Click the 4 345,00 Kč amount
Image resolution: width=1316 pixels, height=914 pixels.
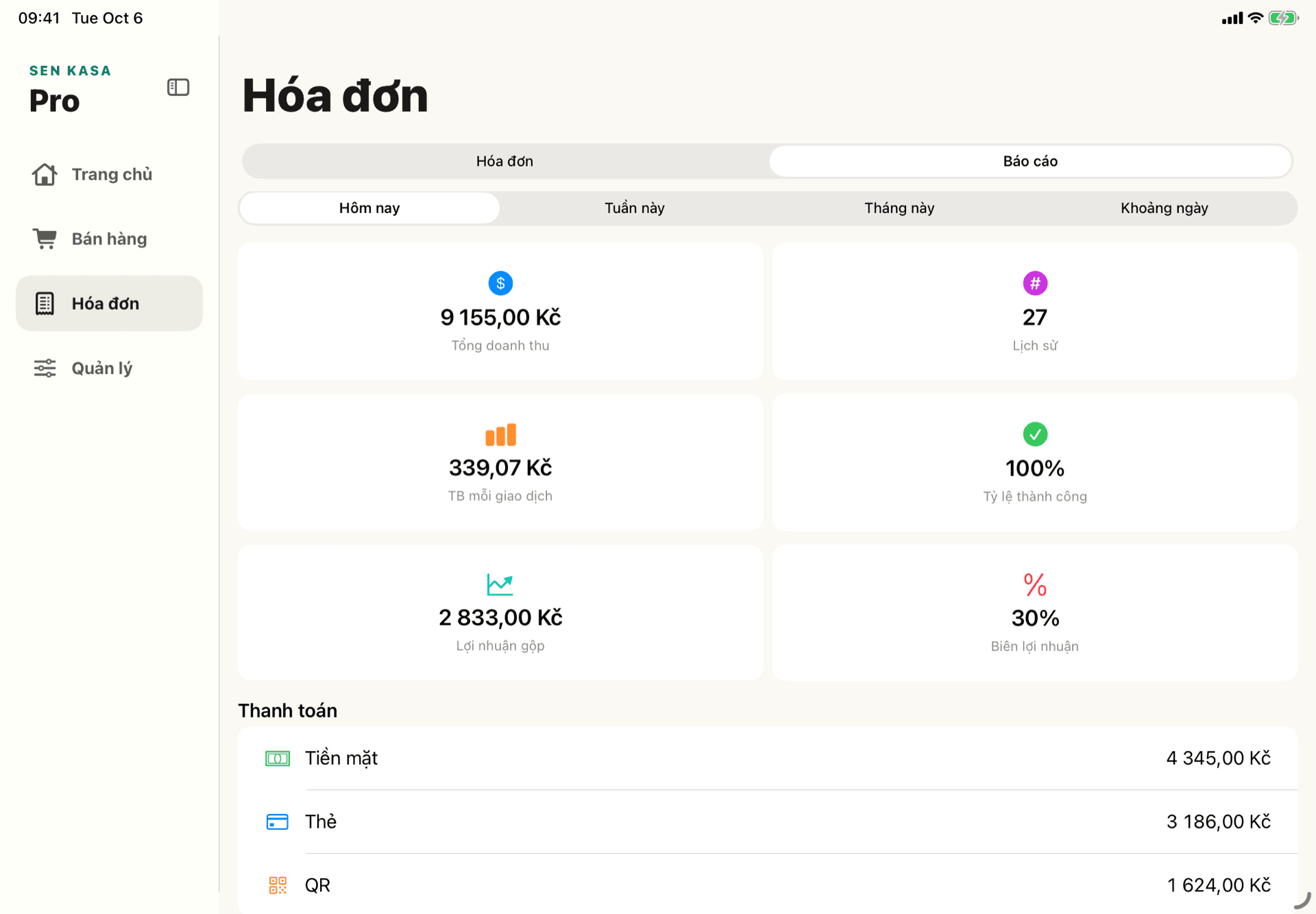[x=1219, y=758]
